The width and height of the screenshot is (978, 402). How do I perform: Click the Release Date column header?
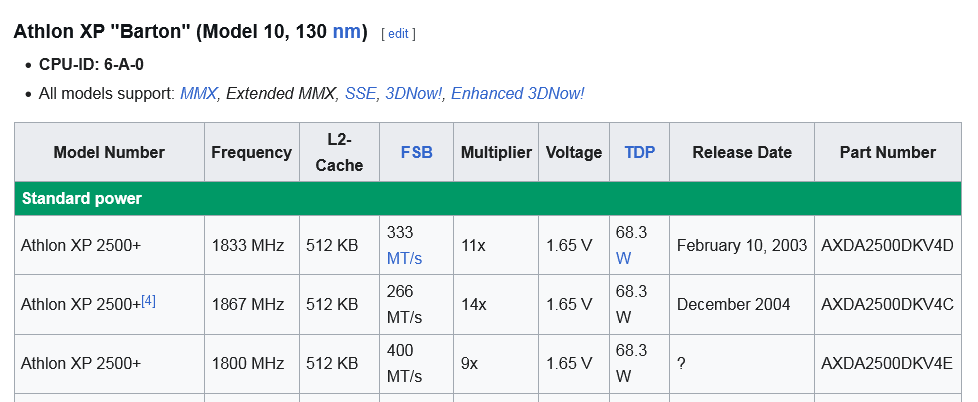pos(742,152)
